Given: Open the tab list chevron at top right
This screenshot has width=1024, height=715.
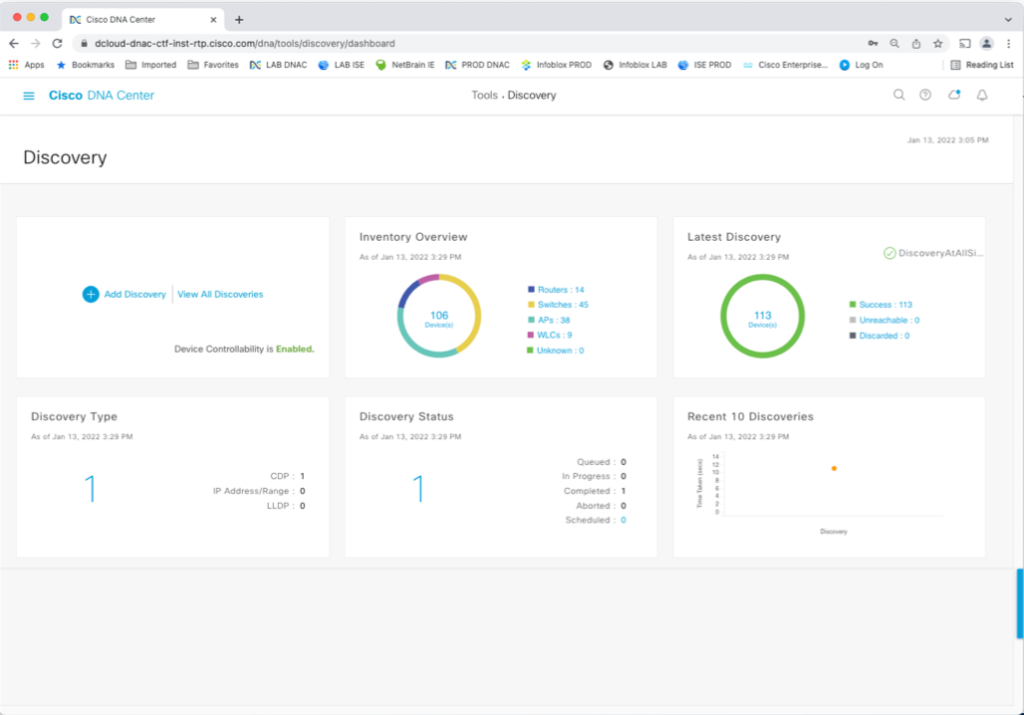Looking at the screenshot, I should [x=1009, y=18].
